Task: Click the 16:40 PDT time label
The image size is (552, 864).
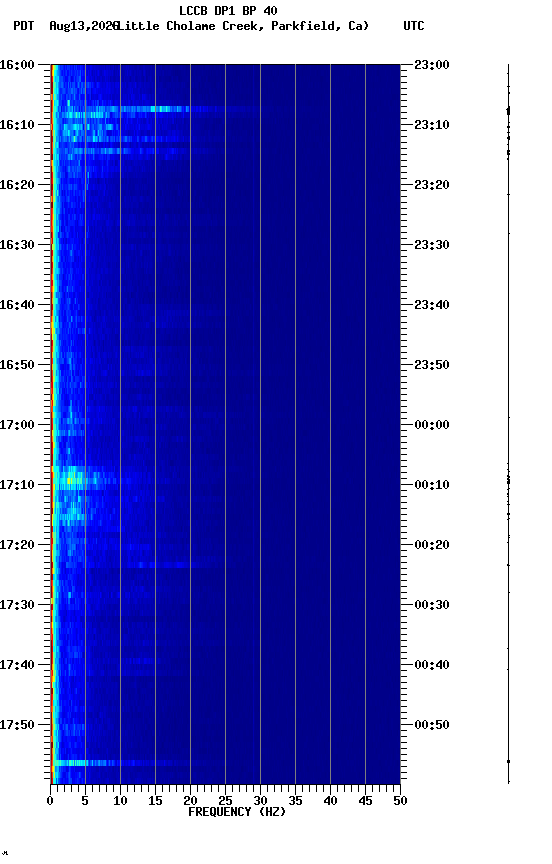Action: coord(17,305)
